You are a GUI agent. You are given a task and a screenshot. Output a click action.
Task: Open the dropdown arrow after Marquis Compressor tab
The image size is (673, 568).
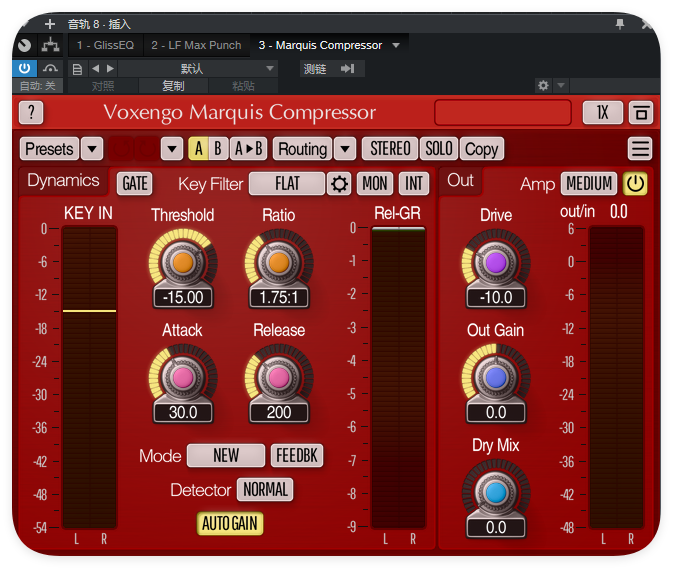396,45
